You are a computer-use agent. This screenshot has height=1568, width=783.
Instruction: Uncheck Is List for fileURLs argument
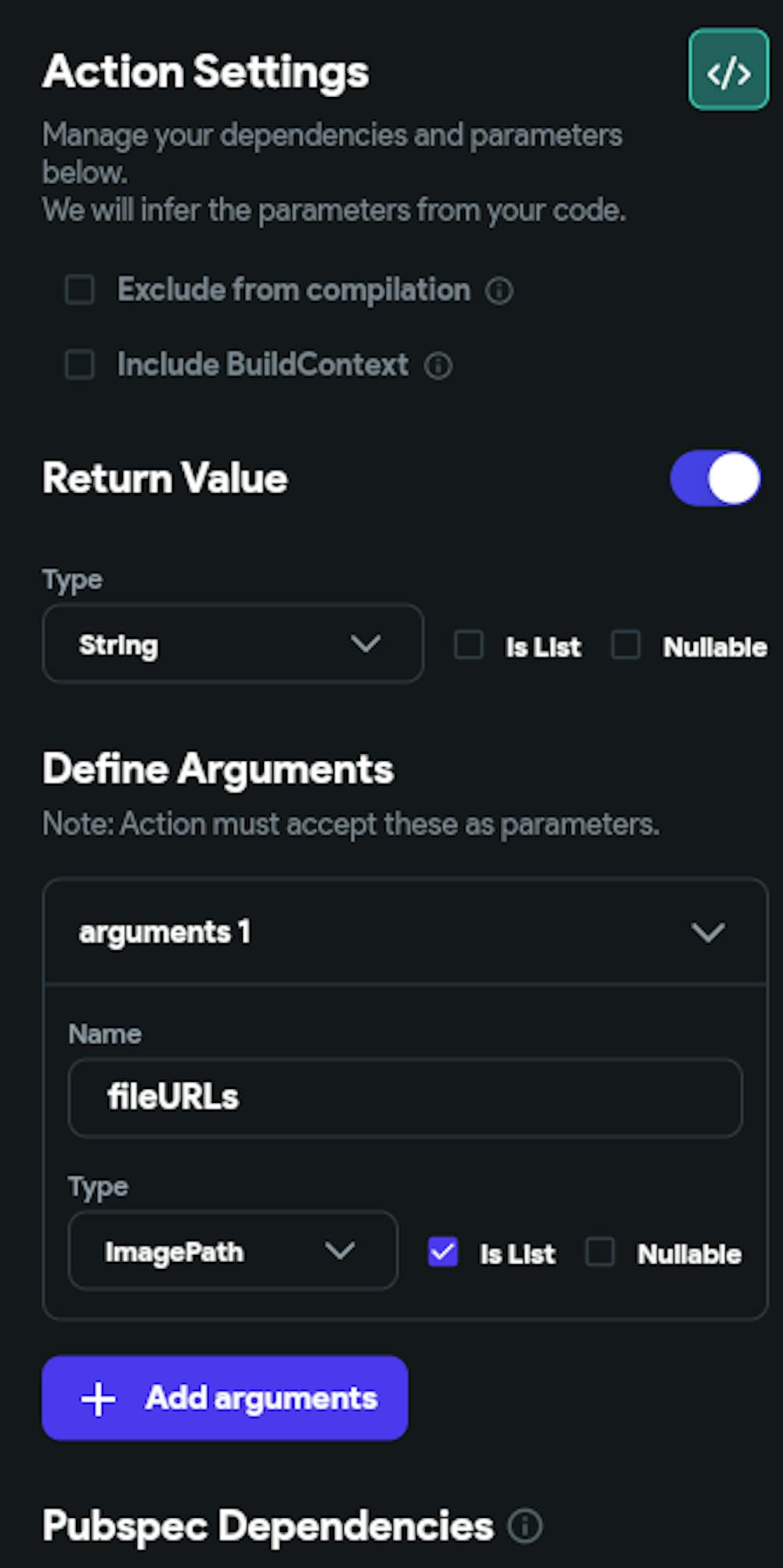pyautogui.click(x=443, y=1252)
